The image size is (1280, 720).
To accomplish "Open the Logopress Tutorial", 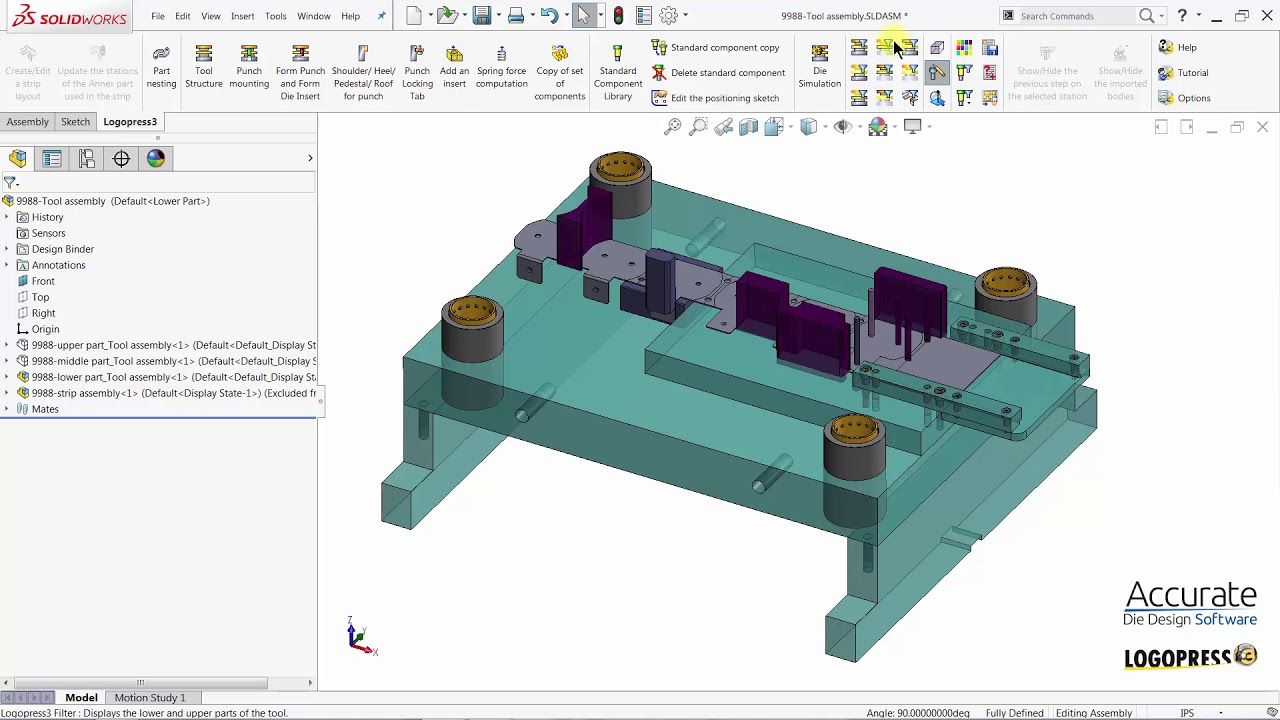I will pos(1183,72).
